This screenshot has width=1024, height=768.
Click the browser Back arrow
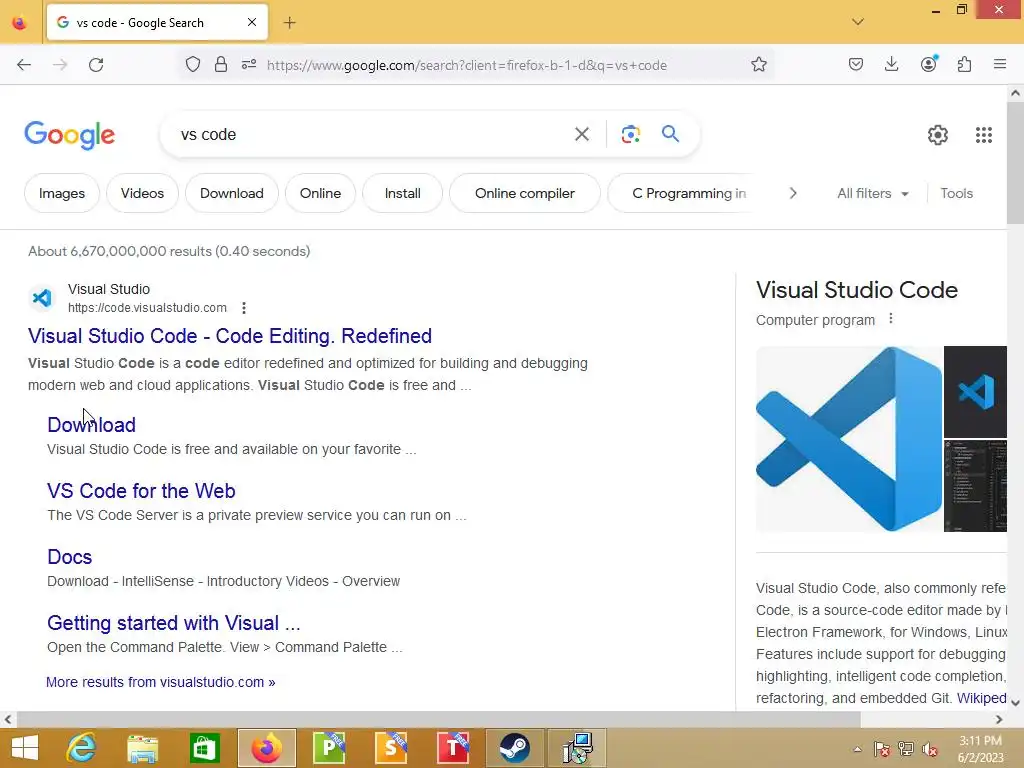tap(24, 65)
